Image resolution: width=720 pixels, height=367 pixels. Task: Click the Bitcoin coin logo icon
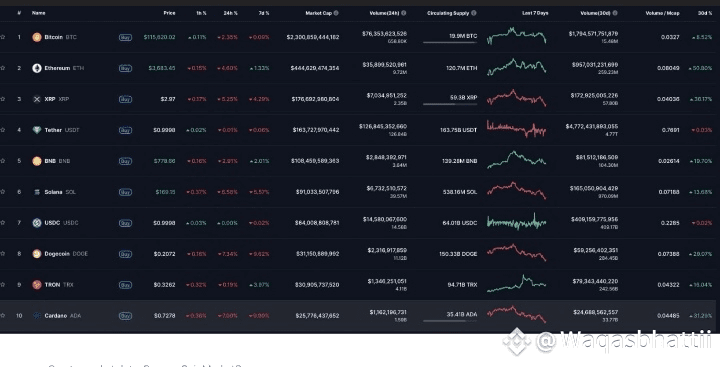pyautogui.click(x=37, y=37)
